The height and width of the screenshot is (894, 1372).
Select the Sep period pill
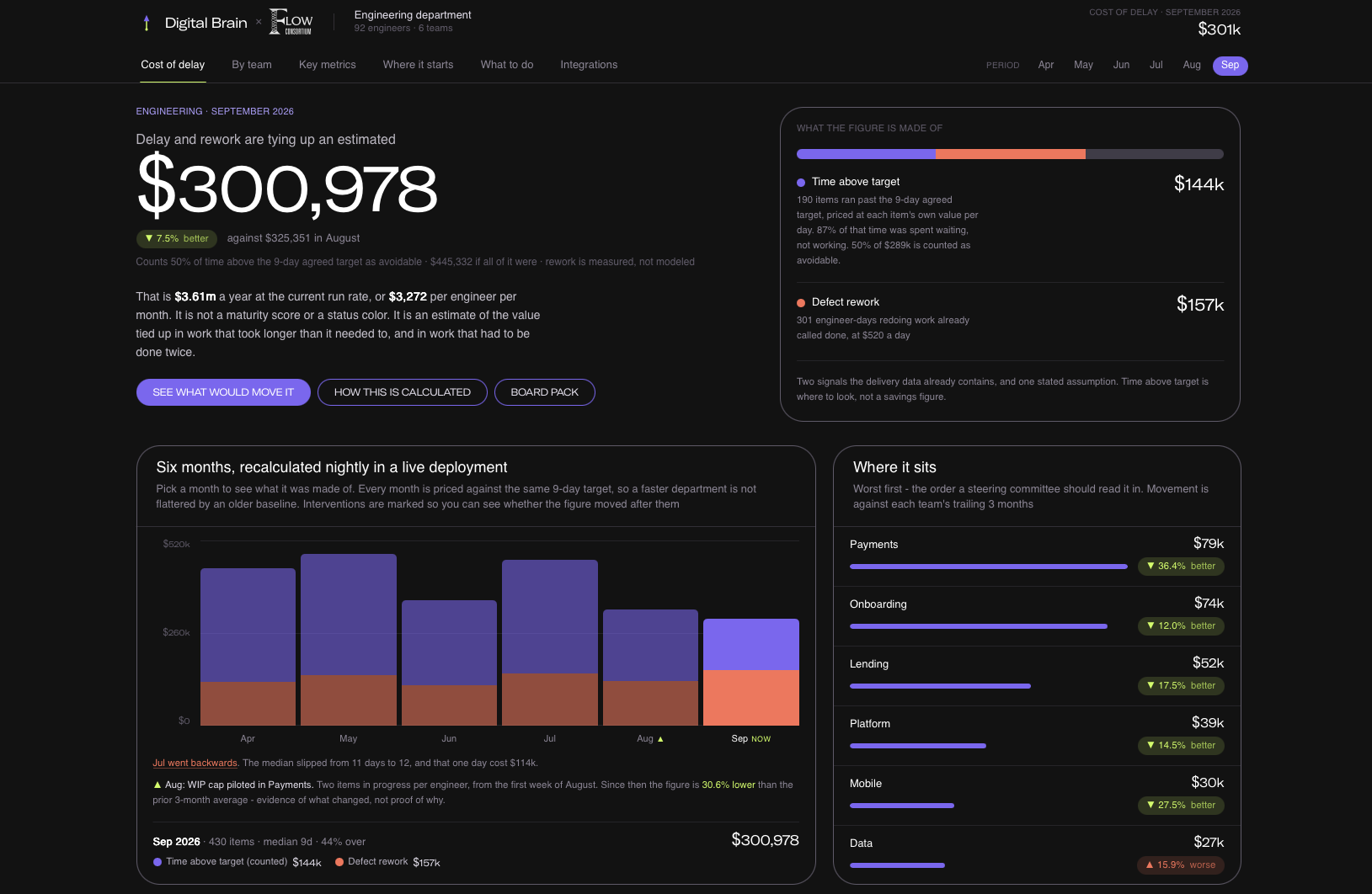click(x=1231, y=66)
